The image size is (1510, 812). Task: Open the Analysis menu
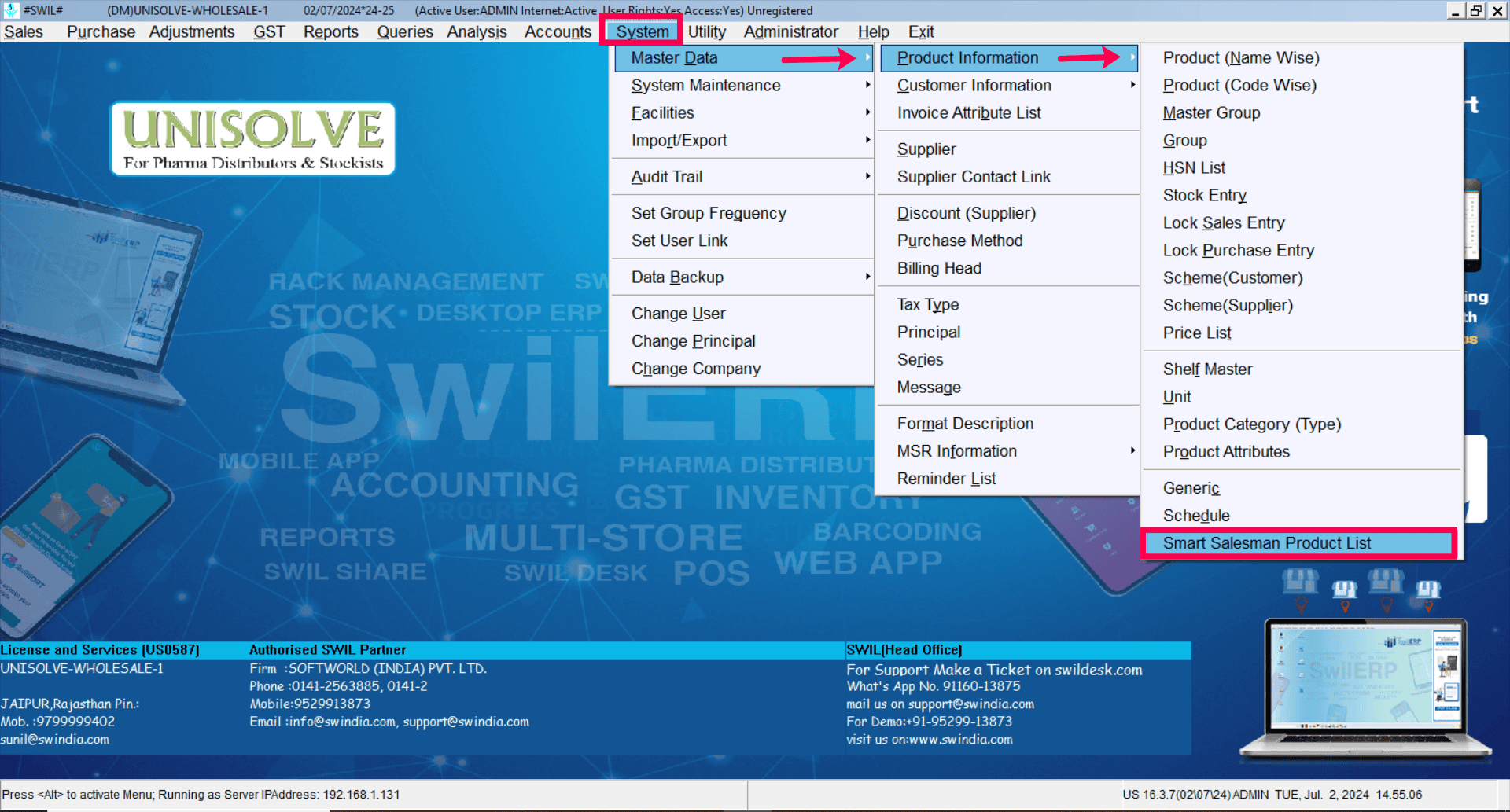click(x=477, y=32)
